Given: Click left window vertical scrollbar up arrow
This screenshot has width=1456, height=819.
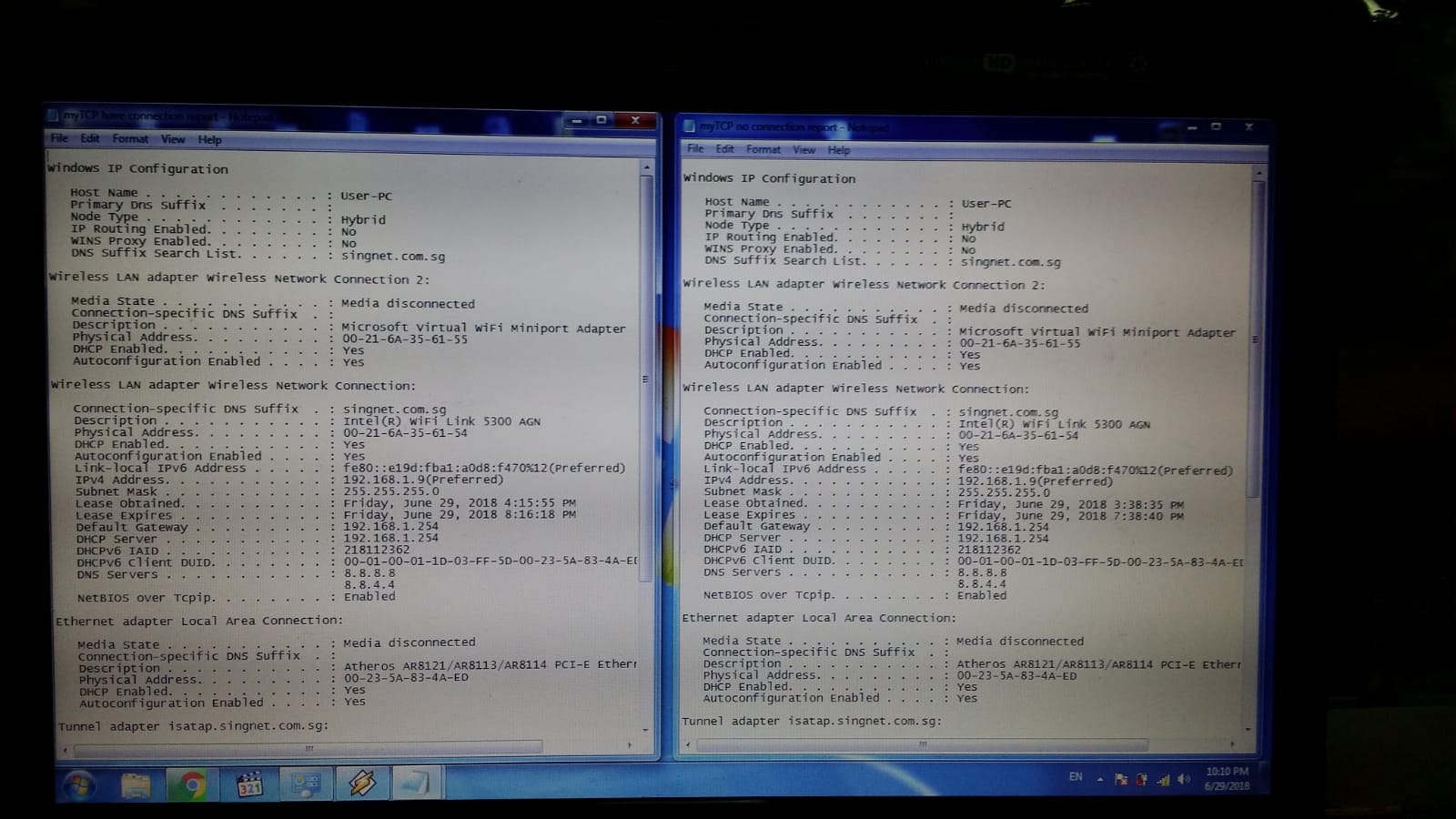Looking at the screenshot, I should [647, 167].
